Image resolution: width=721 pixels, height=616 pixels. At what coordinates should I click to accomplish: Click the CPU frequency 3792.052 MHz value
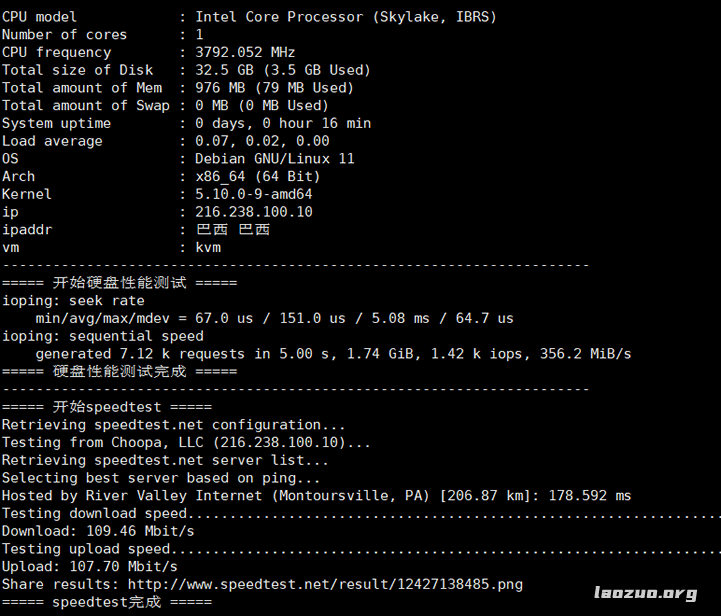pyautogui.click(x=245, y=52)
